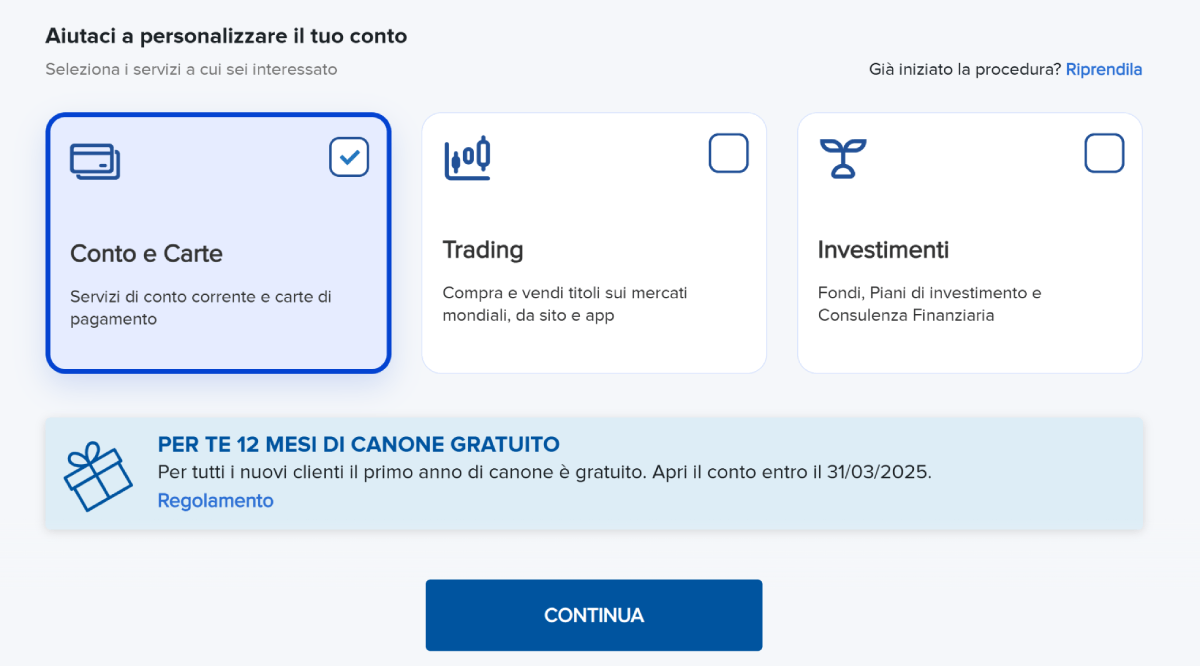Uncheck the Conto e Carte checkbox
Screen dimensions: 1200x666
(x=348, y=157)
